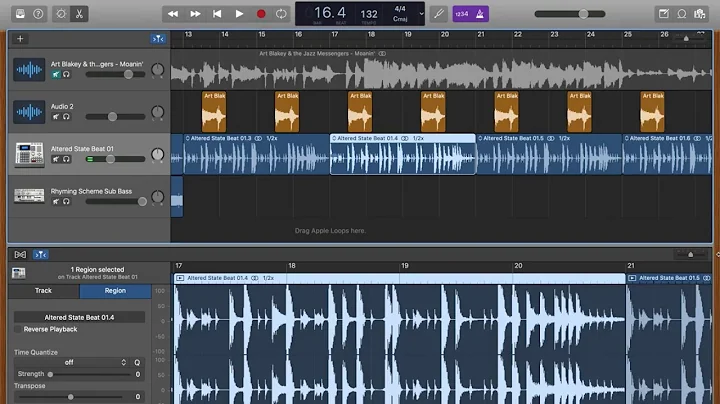Toggle editor Catch Playhead button
720x404 pixels.
(40, 254)
